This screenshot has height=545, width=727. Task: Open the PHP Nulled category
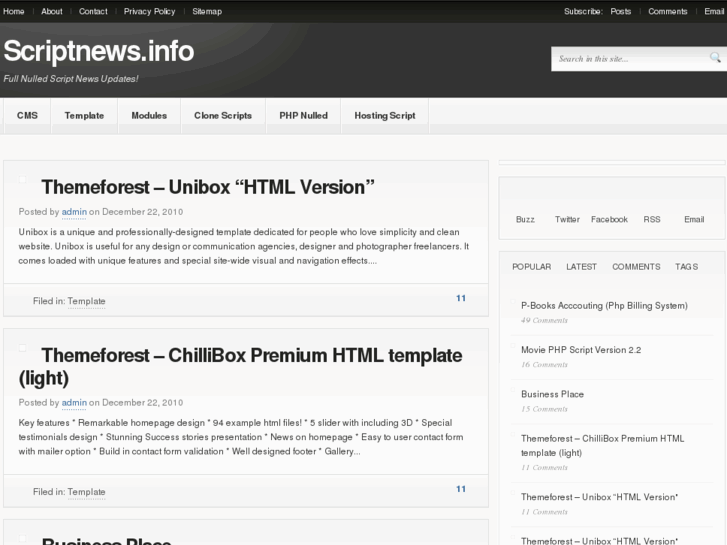(303, 115)
